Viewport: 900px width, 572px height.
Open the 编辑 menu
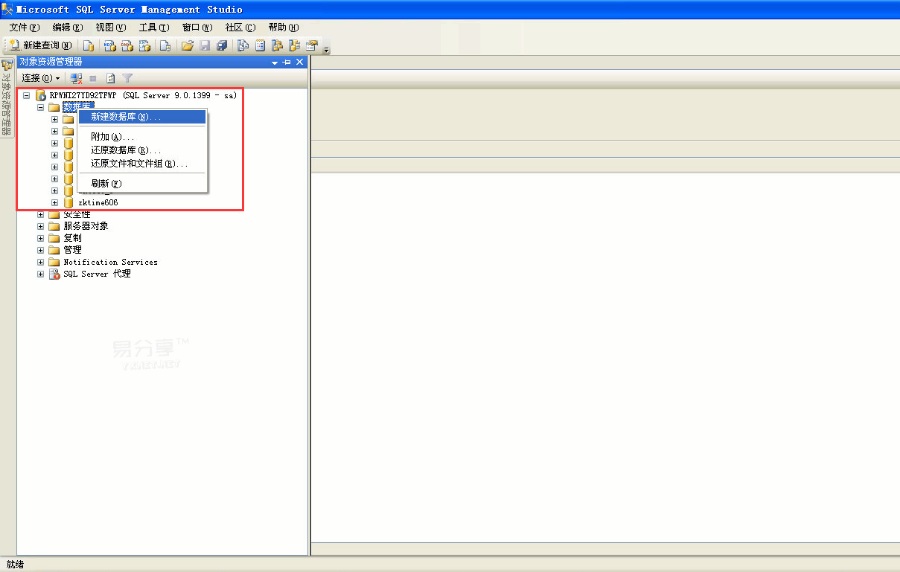67,27
